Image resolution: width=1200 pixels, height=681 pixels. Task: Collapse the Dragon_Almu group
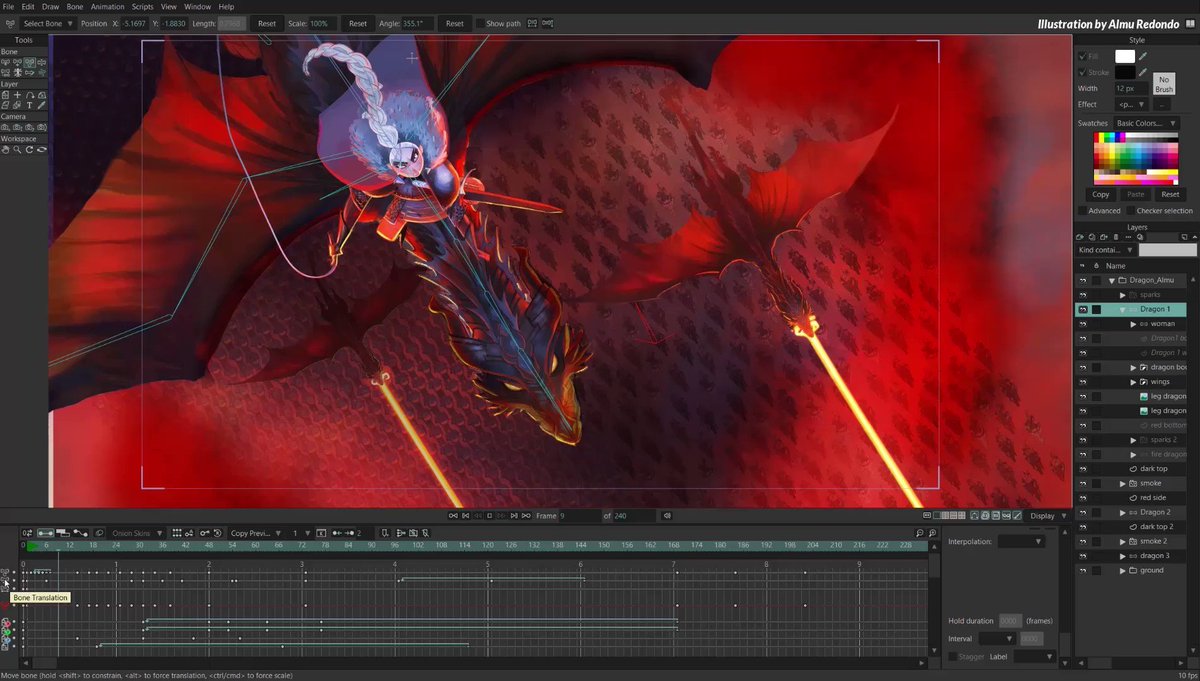pyautogui.click(x=1111, y=281)
